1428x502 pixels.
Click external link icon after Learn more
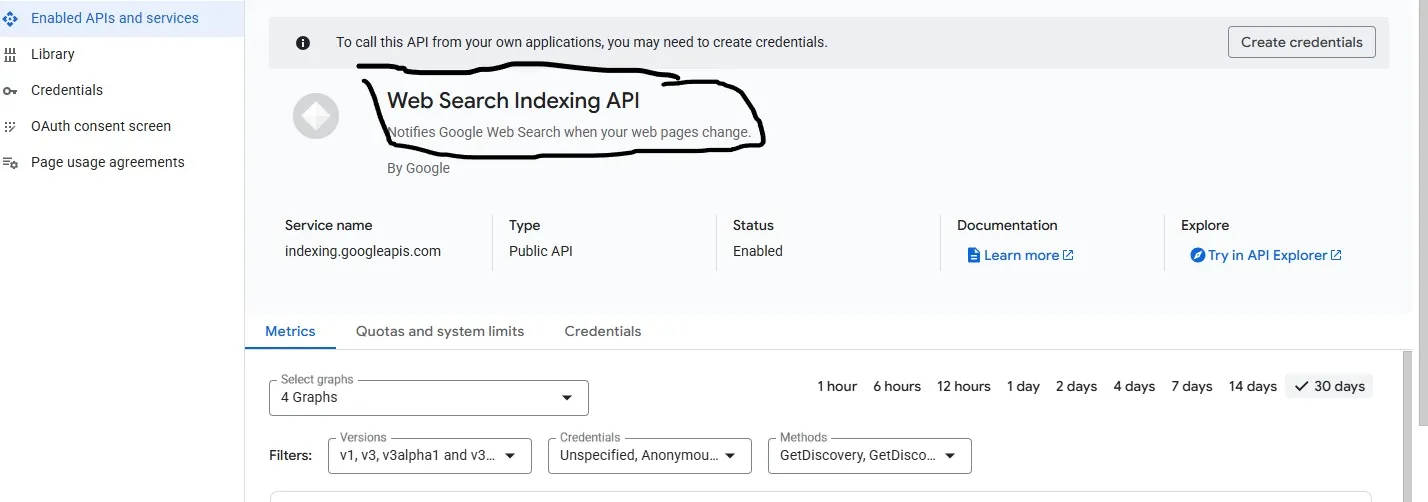(x=1068, y=255)
